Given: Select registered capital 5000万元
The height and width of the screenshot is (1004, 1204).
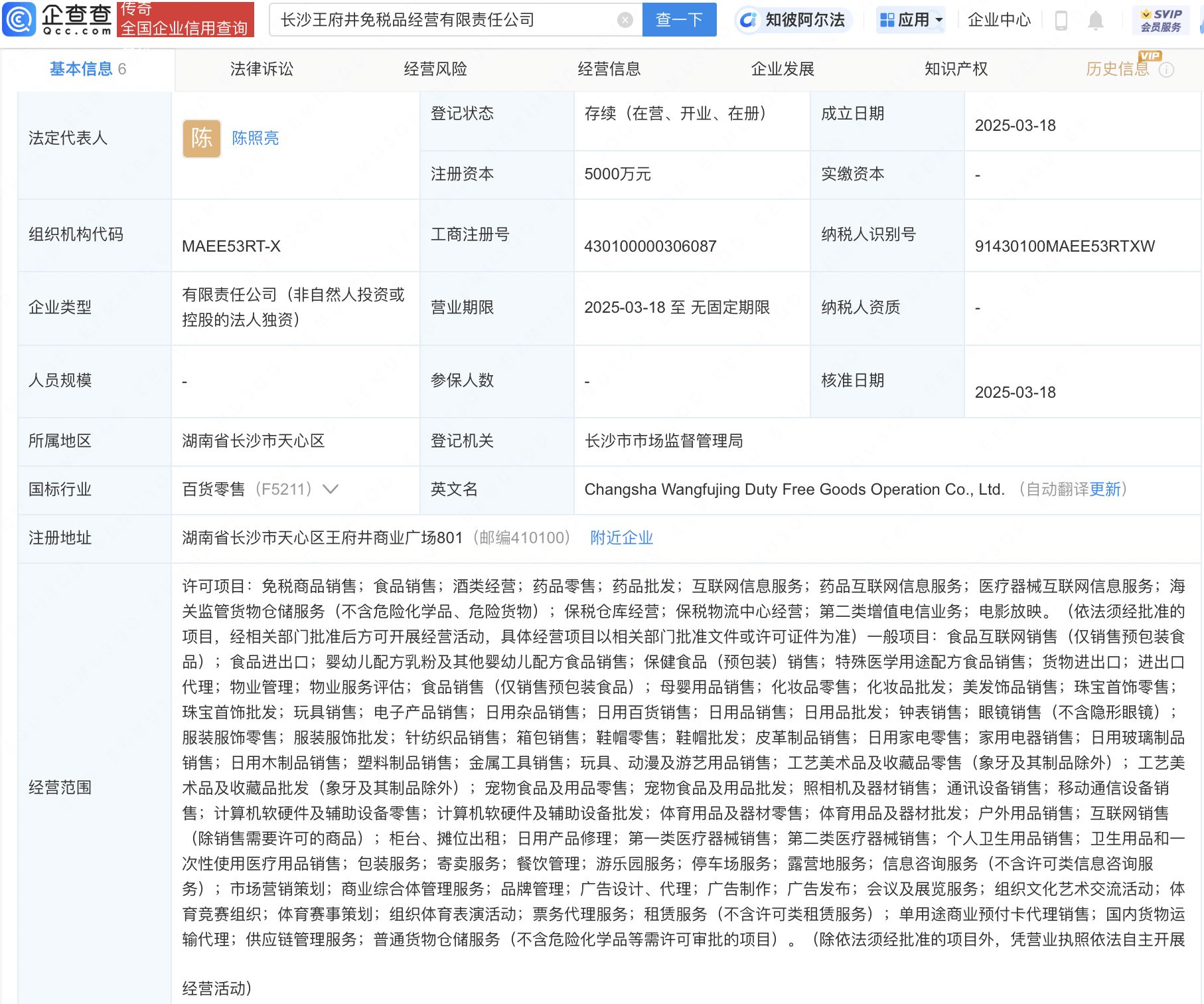Looking at the screenshot, I should pos(617,174).
